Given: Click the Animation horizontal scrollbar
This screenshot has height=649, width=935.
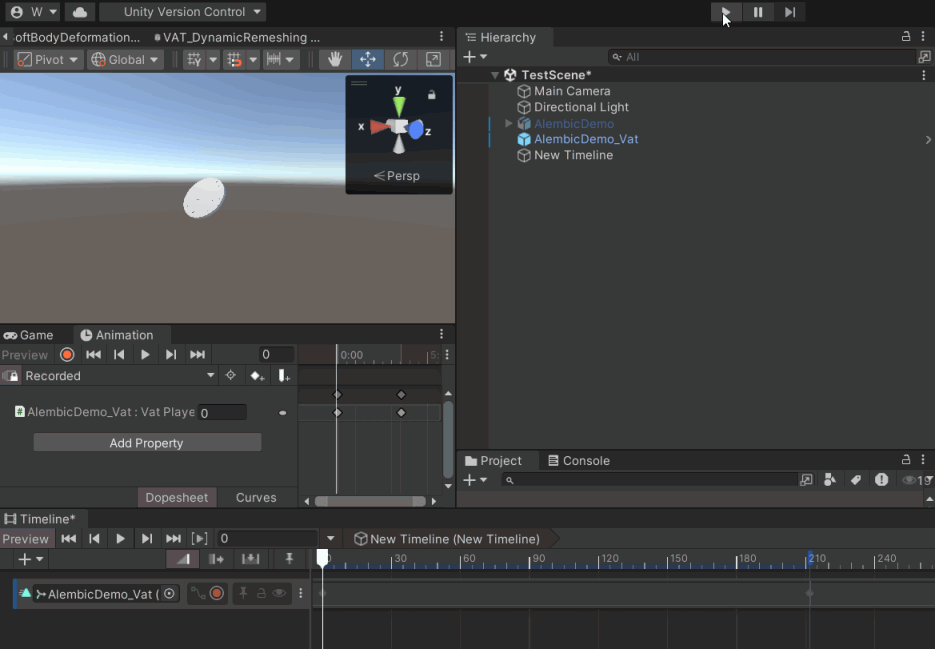Looking at the screenshot, I should [370, 501].
